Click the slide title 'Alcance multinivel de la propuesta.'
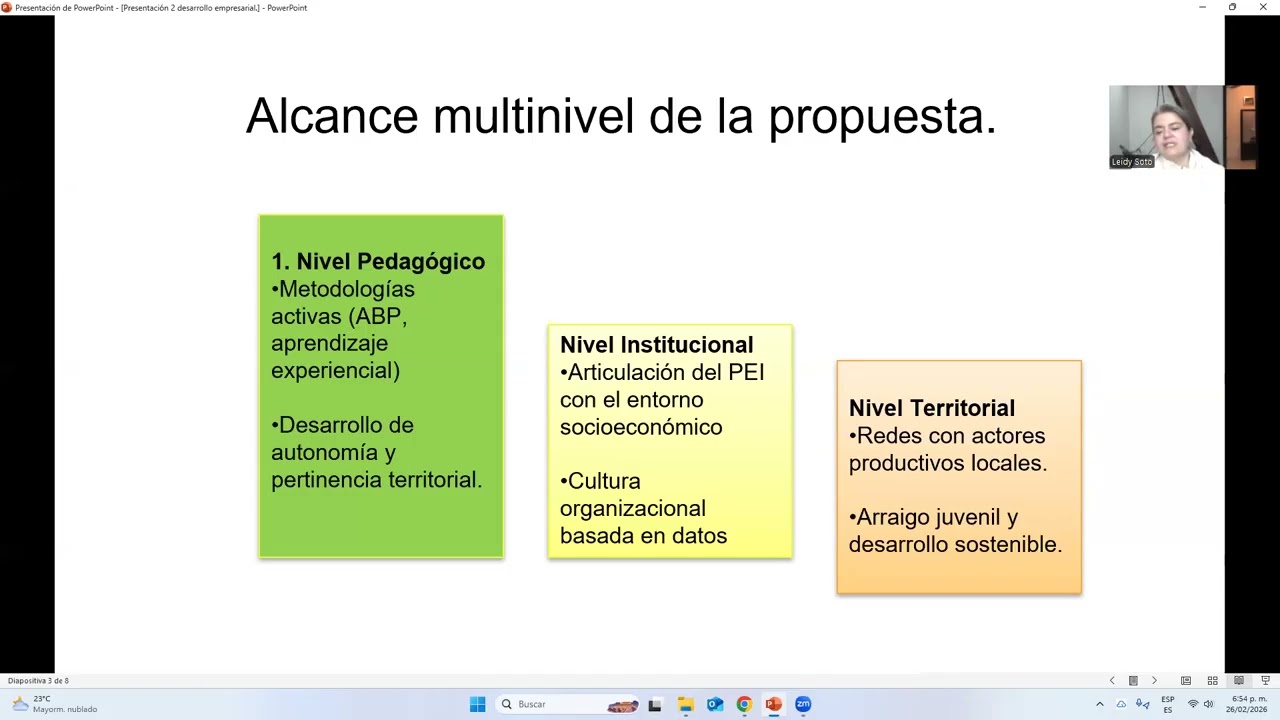1280x720 pixels. (621, 116)
